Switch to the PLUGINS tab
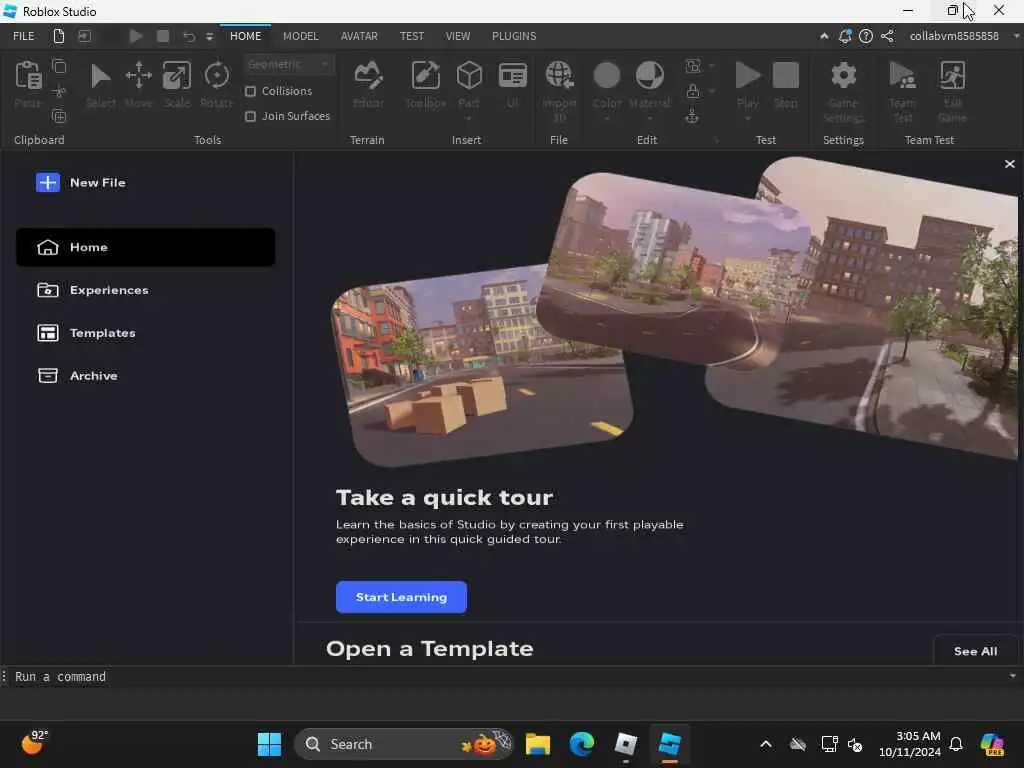1024x768 pixels. click(x=514, y=36)
